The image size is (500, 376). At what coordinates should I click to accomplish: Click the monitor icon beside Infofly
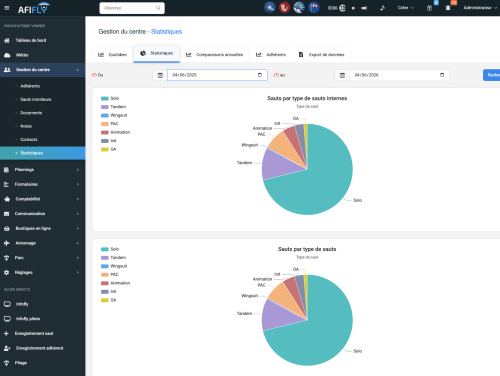(7, 304)
